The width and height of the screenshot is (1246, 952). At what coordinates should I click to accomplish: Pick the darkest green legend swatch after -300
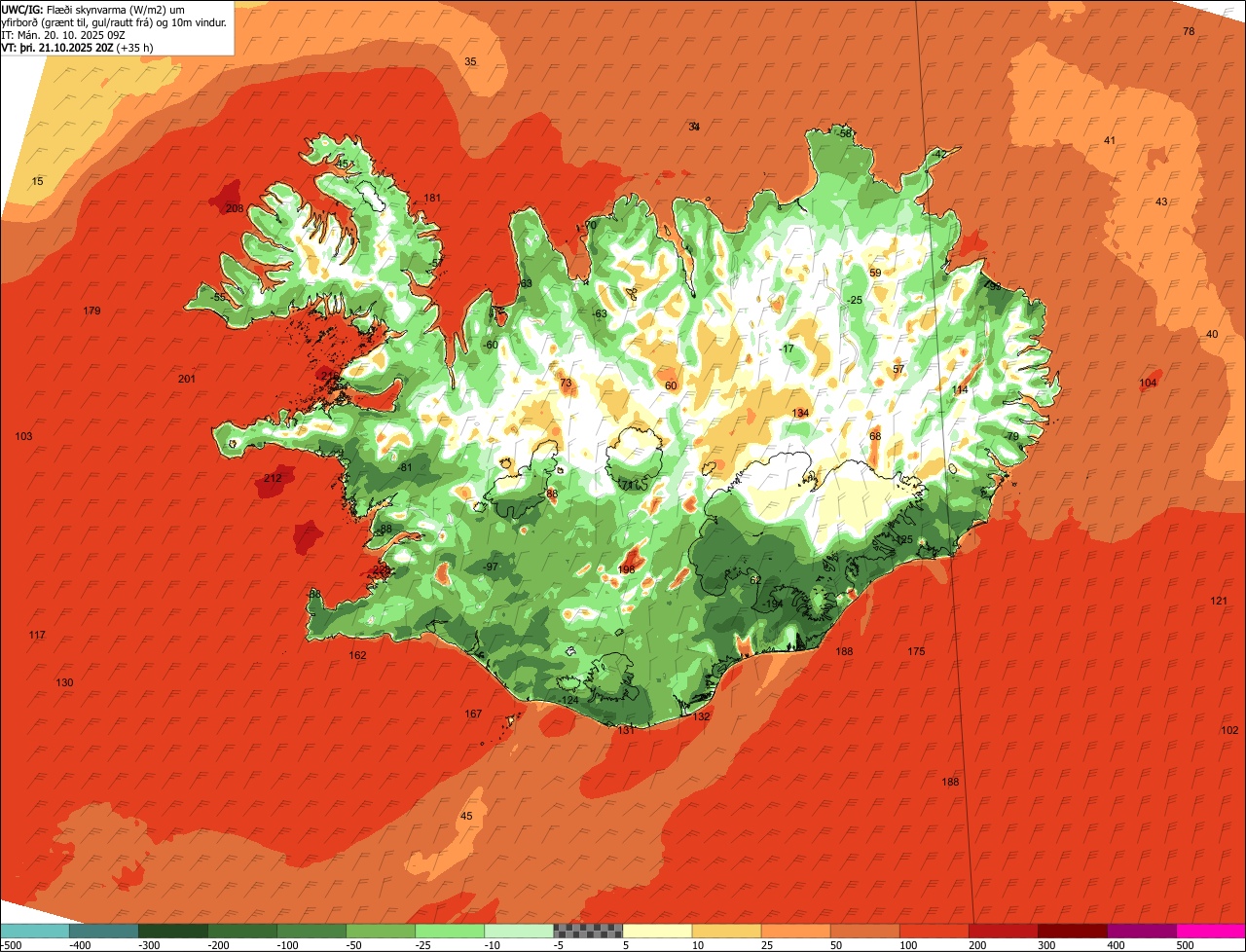(172, 931)
